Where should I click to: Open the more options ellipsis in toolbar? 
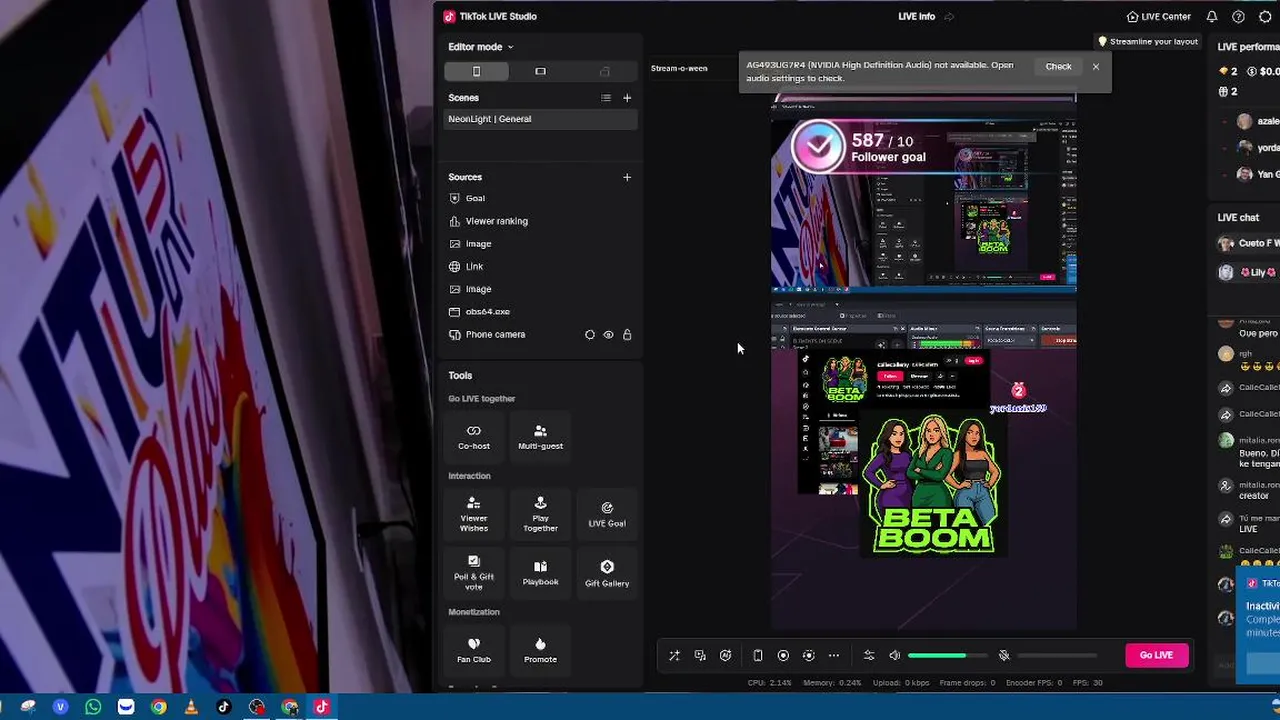(x=834, y=656)
